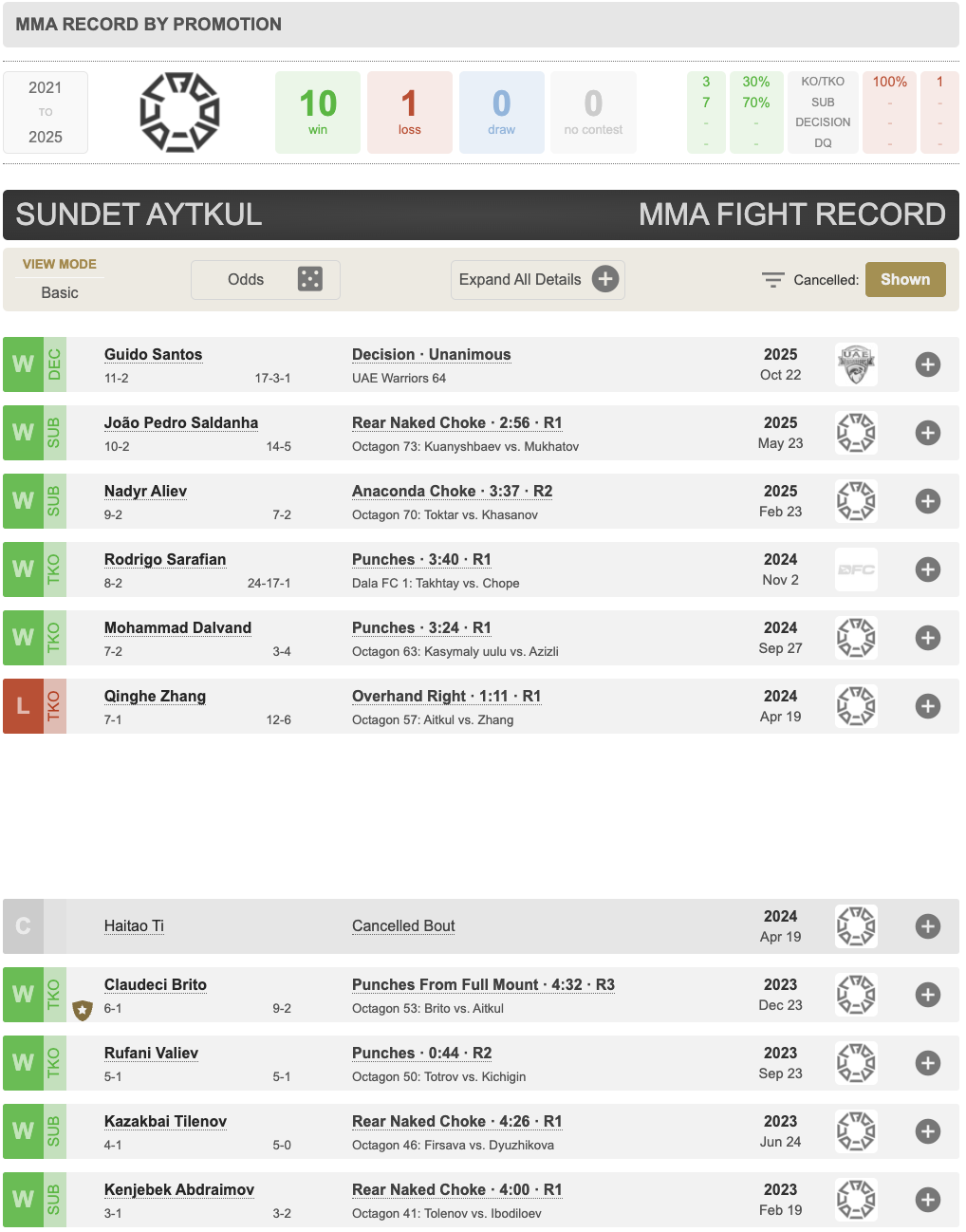Viewport: 966px width, 1232px height.
Task: Select the 1 loss stat box
Action: point(409,112)
